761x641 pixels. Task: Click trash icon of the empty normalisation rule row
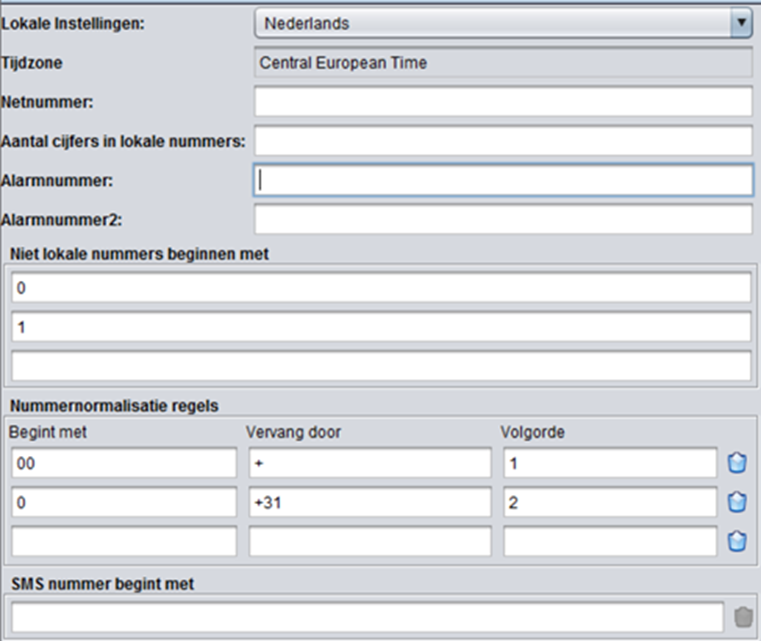point(738,541)
